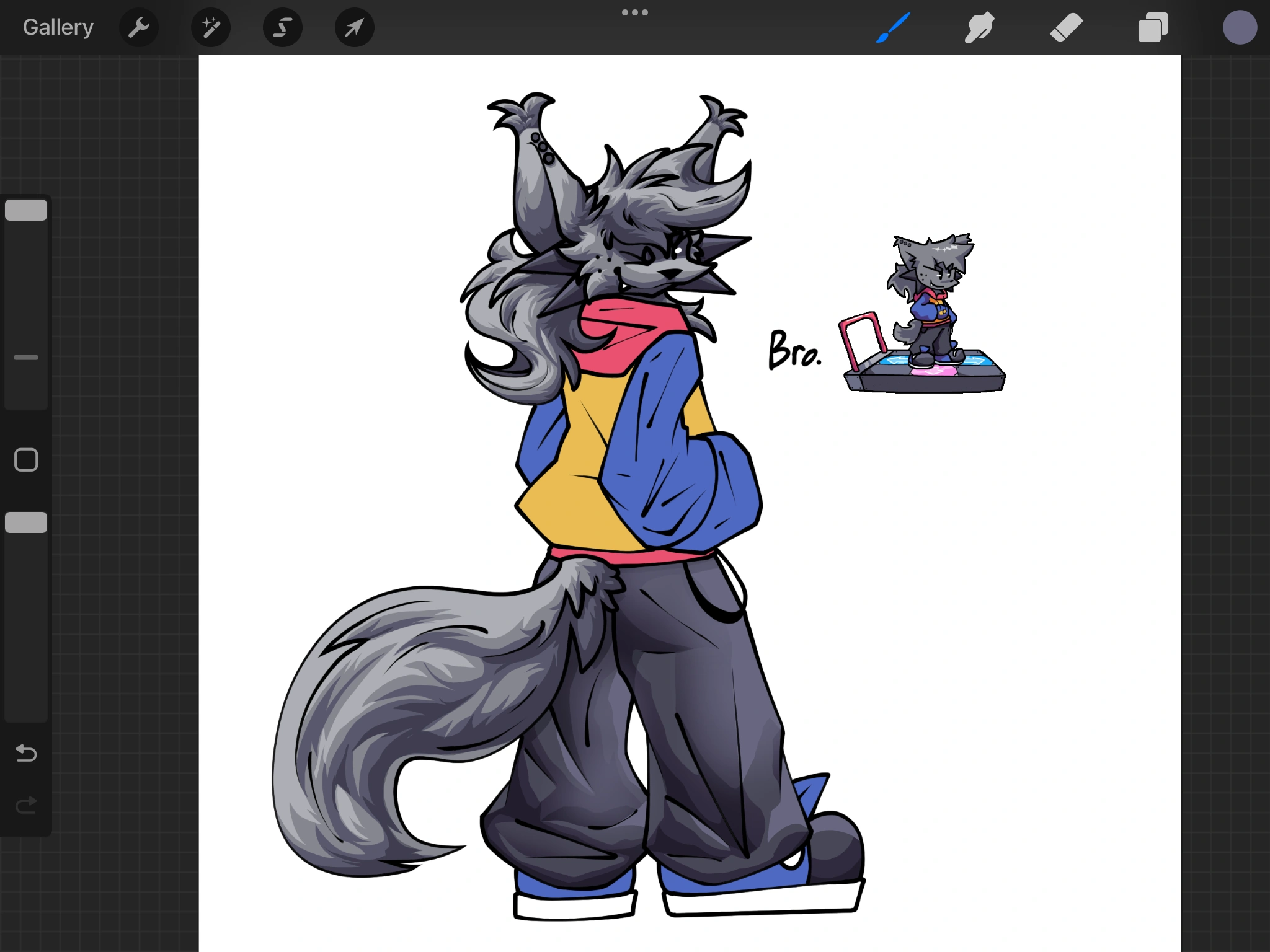Viewport: 1270px width, 952px height.
Task: Open the Adjustments magic wand
Action: (x=210, y=27)
